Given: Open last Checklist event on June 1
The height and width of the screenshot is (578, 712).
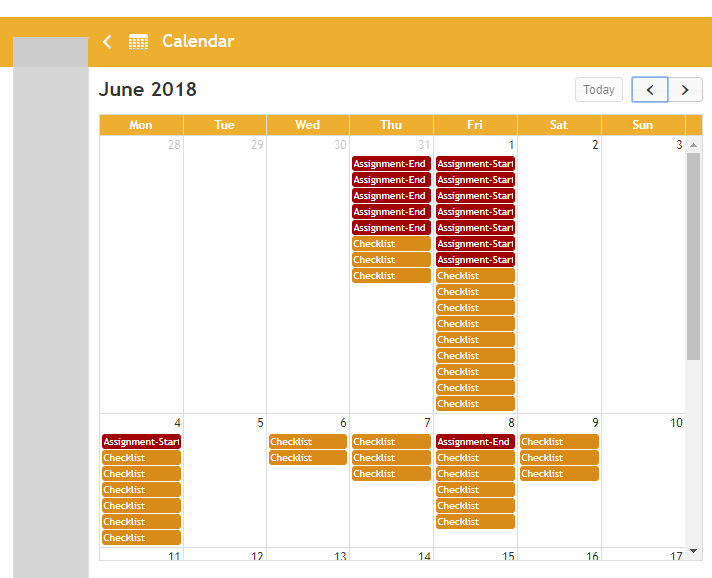Looking at the screenshot, I should pyautogui.click(x=474, y=404).
